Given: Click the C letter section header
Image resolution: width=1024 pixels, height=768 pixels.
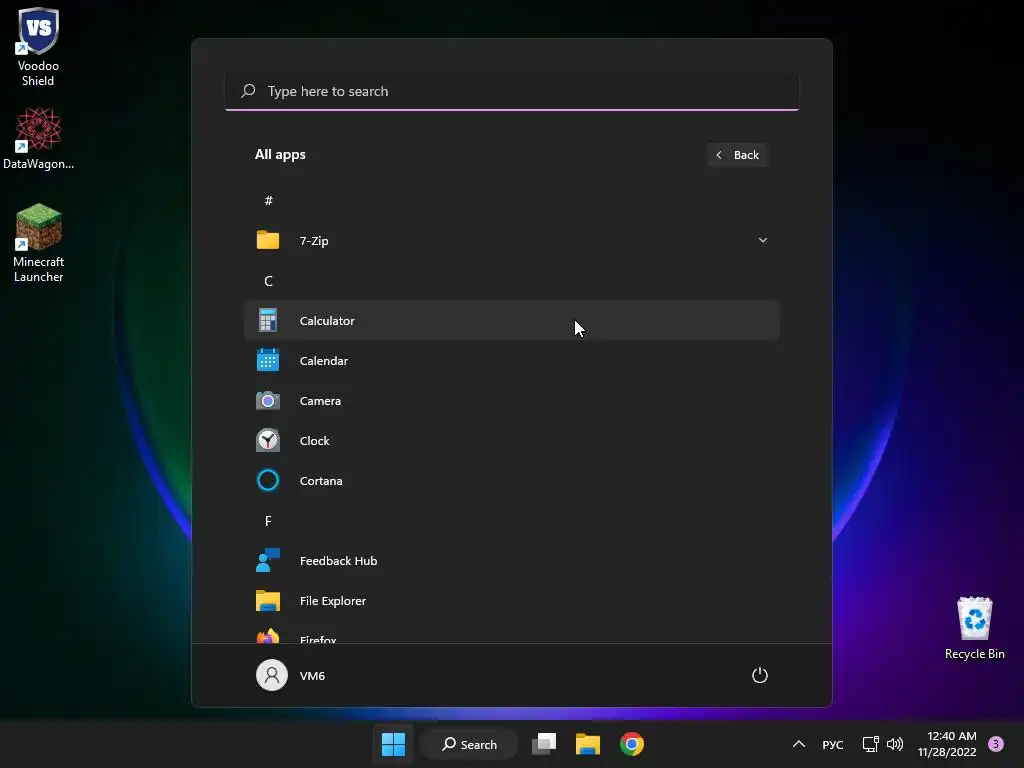Looking at the screenshot, I should click(268, 281).
